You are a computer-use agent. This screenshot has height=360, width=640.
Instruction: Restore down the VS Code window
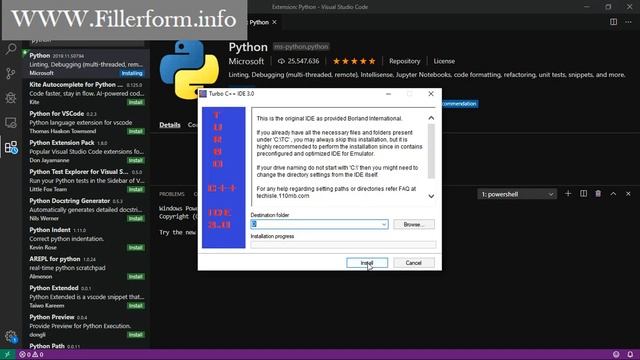[x=608, y=7]
